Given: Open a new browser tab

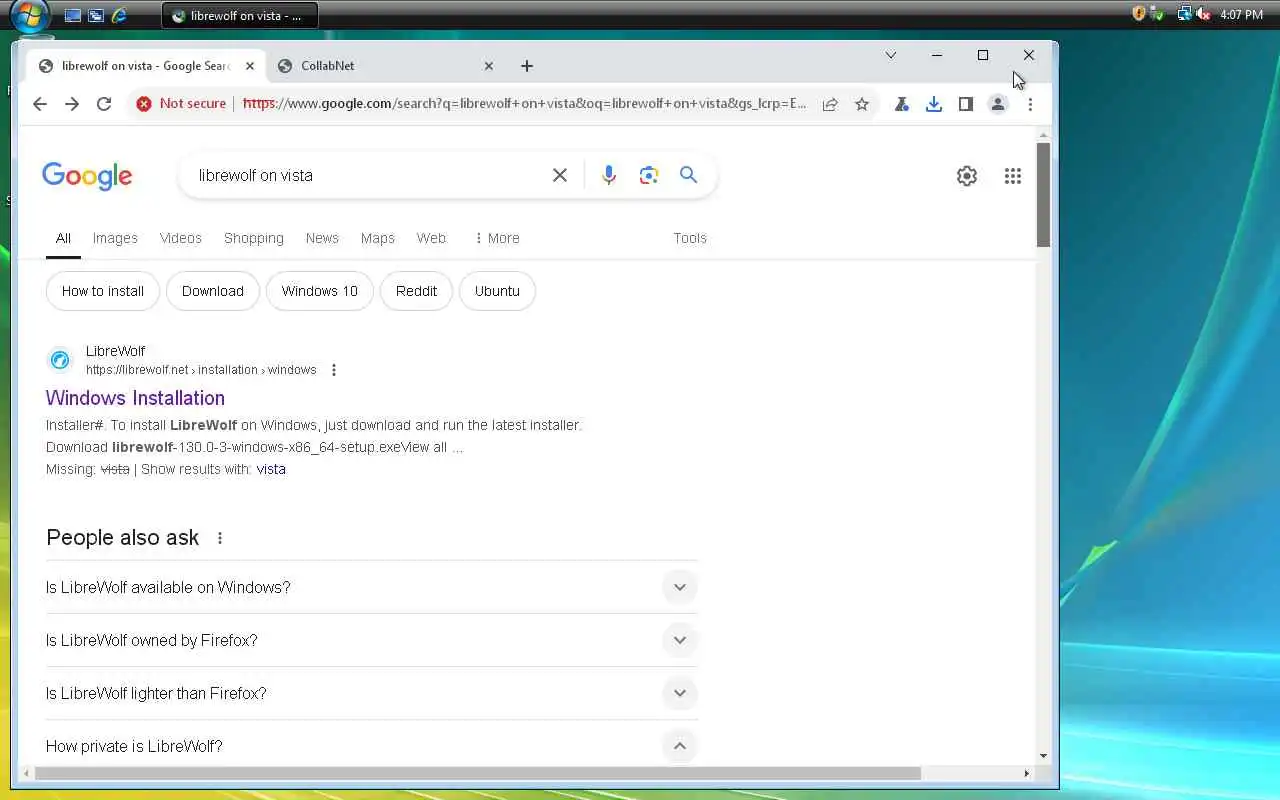Looking at the screenshot, I should (527, 66).
